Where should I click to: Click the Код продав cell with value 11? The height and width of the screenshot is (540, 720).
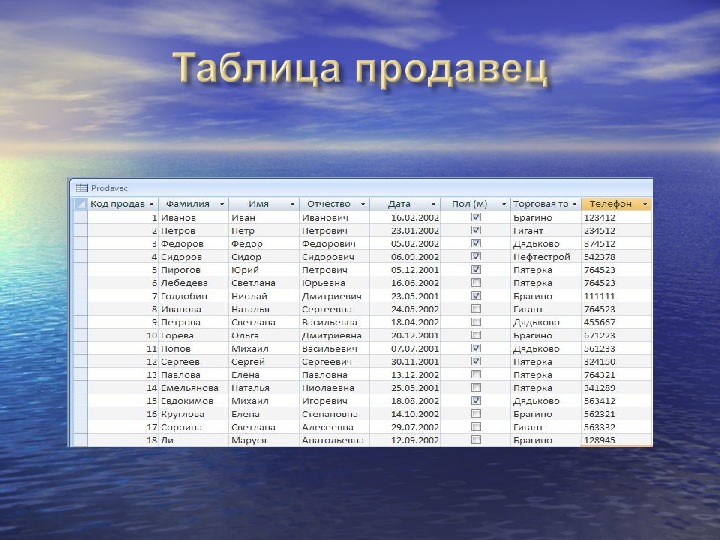pos(123,348)
